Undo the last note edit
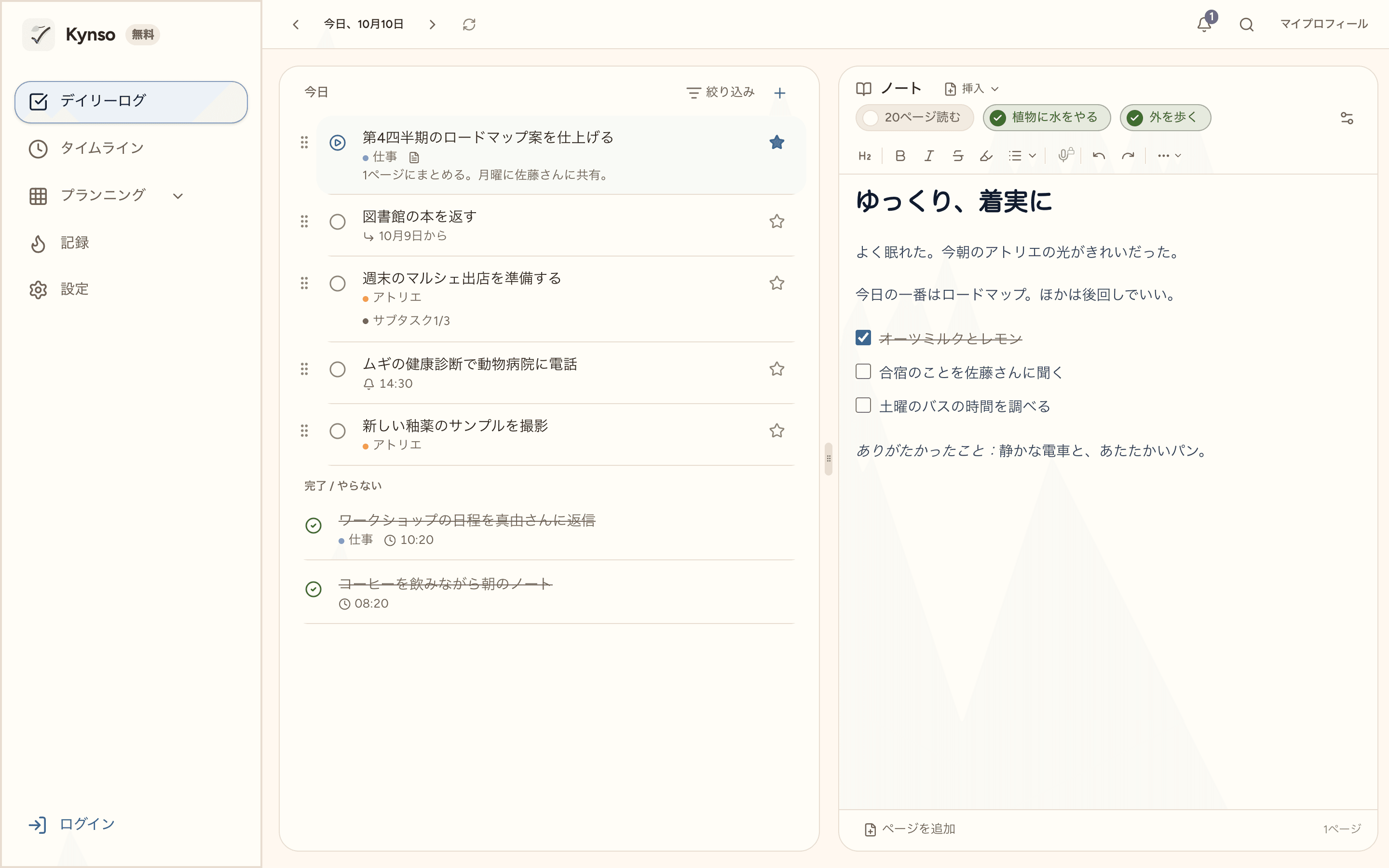The image size is (1389, 868). point(1099,156)
